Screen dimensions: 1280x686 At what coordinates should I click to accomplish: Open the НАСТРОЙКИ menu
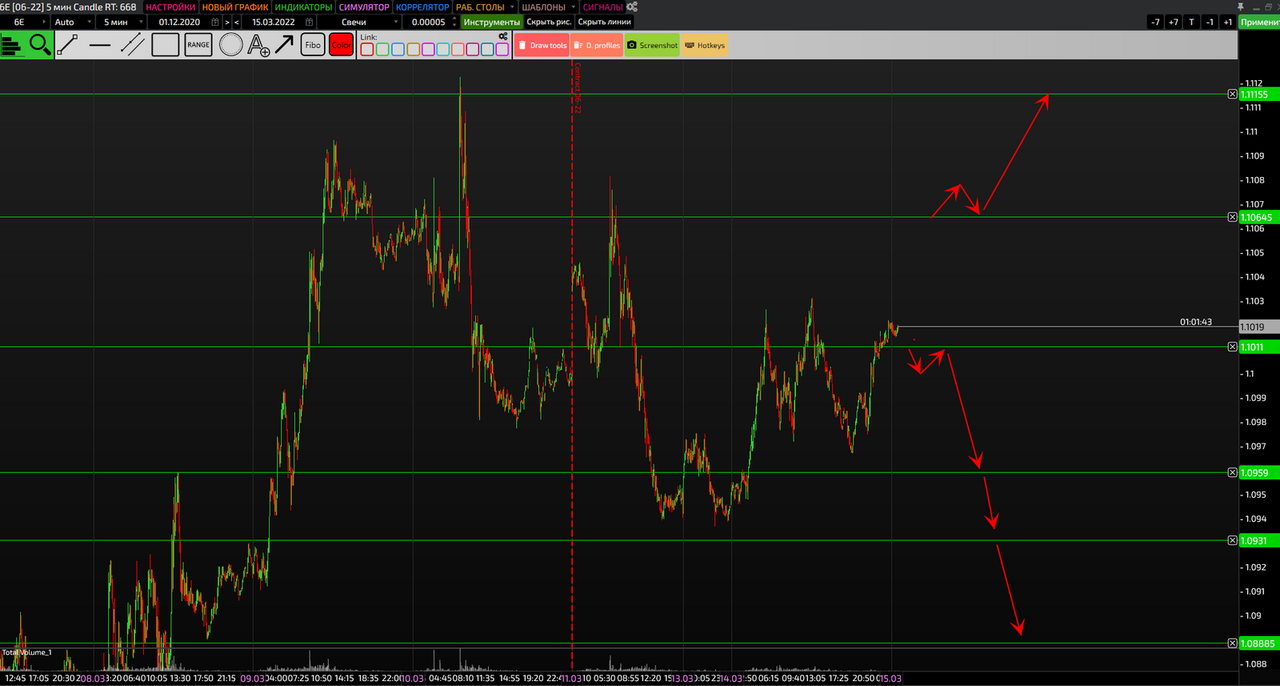pyautogui.click(x=171, y=7)
